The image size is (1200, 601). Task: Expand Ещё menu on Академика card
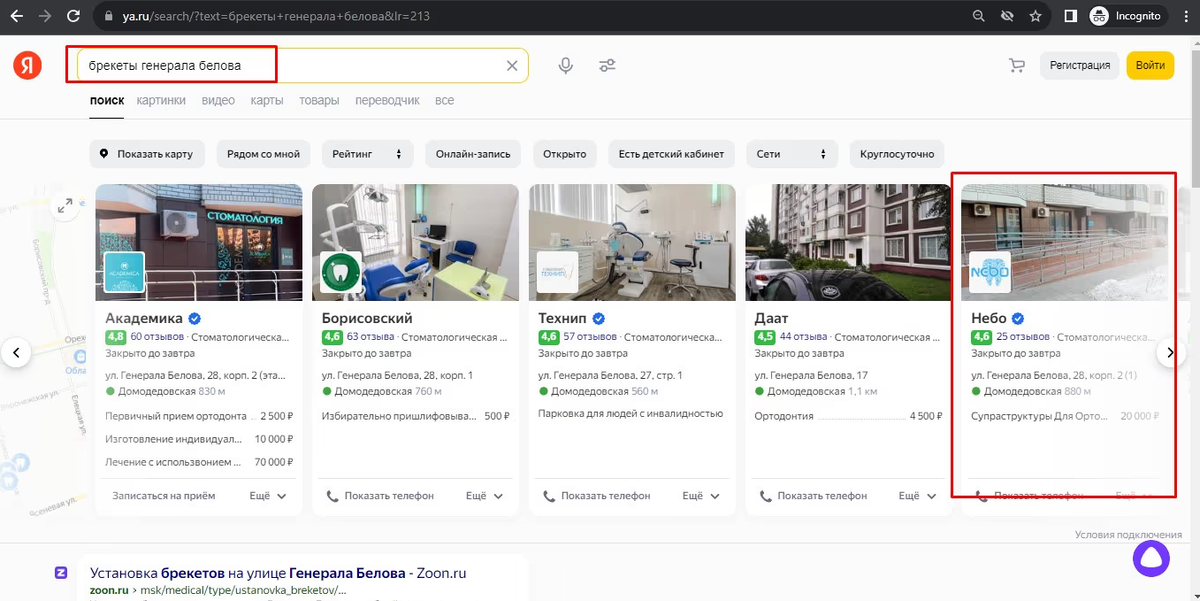(x=268, y=495)
